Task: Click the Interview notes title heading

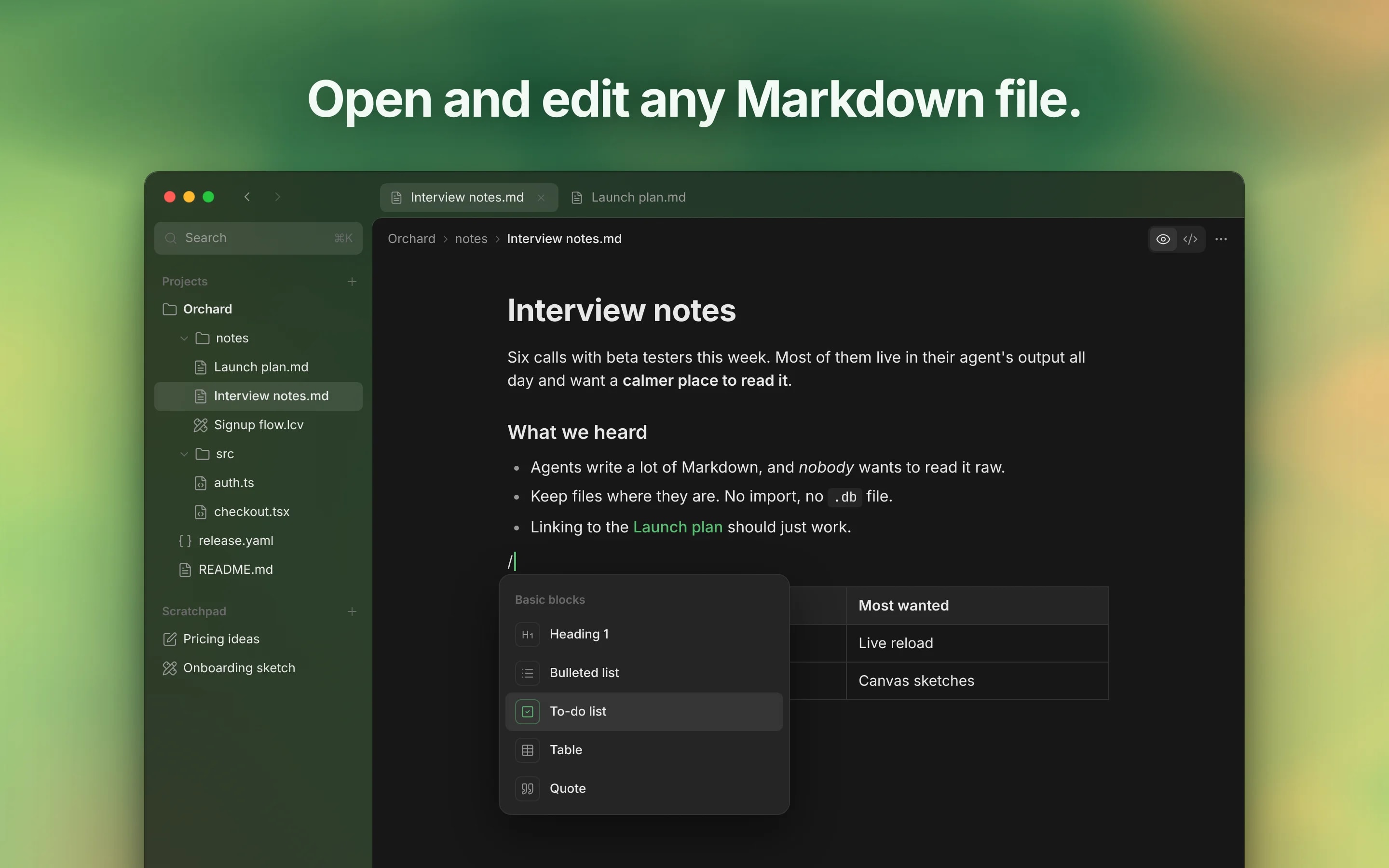Action: [x=621, y=311]
